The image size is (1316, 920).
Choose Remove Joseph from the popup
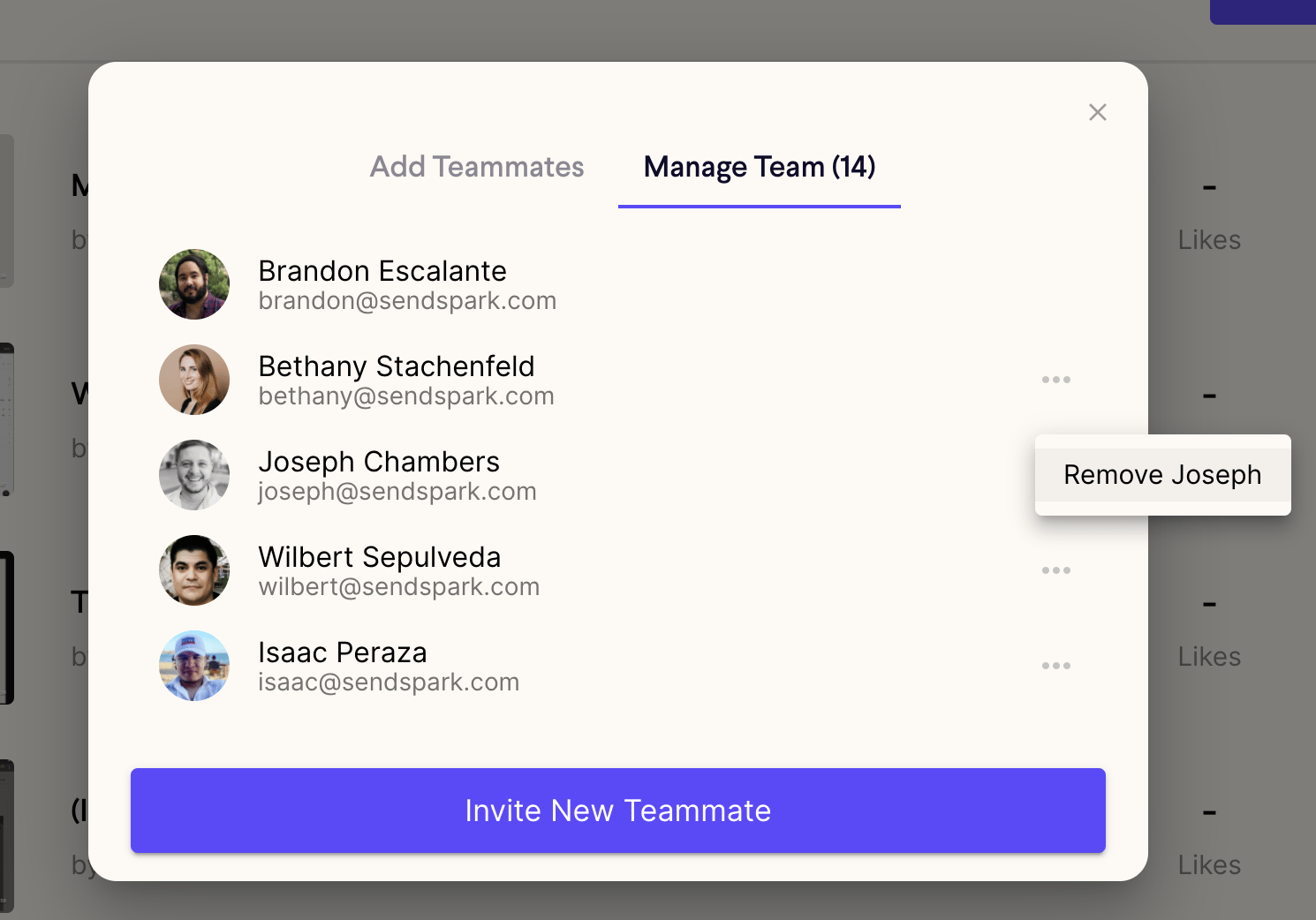[x=1162, y=475]
